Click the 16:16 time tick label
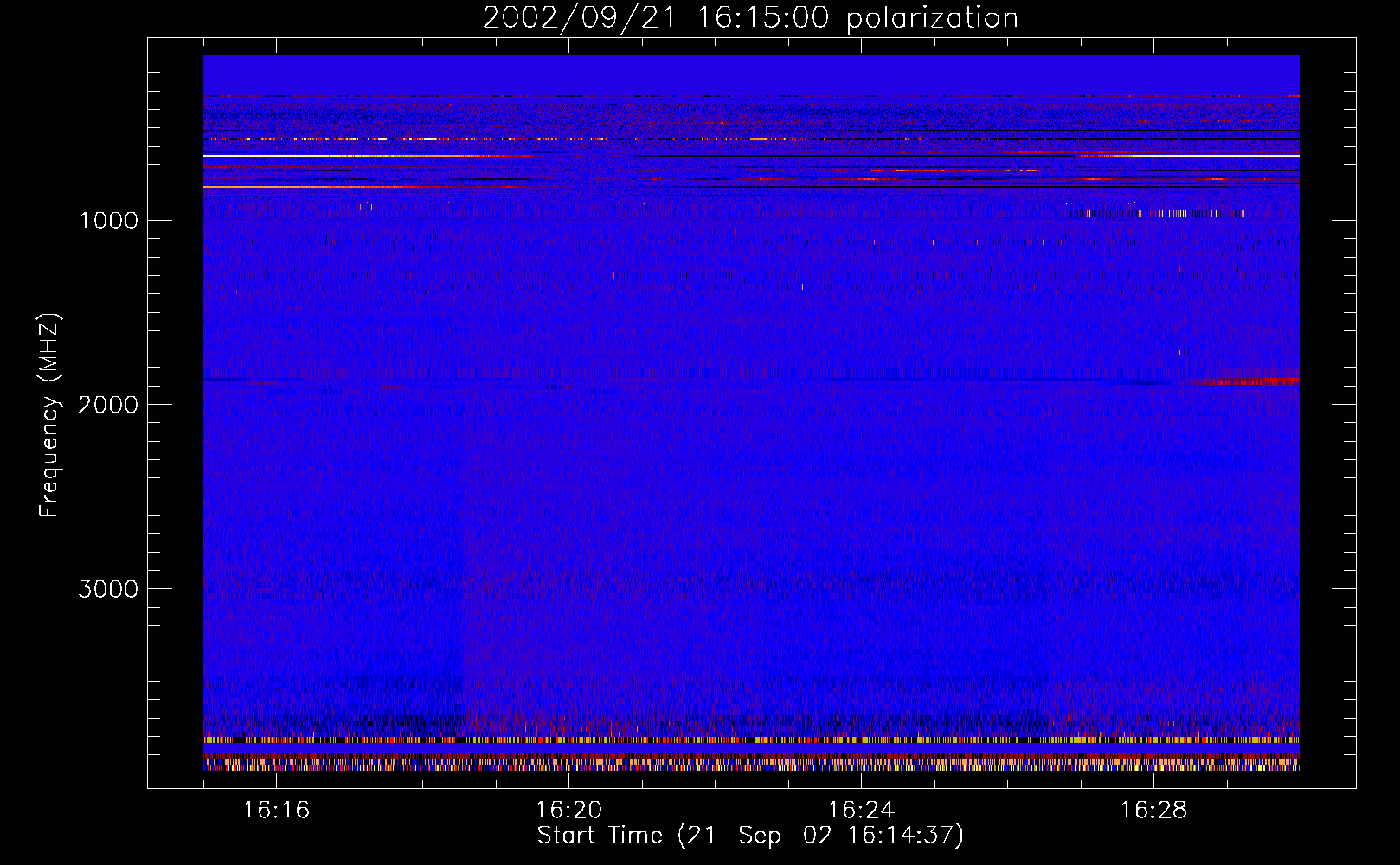Screen dimensions: 1400x865 coord(276,811)
